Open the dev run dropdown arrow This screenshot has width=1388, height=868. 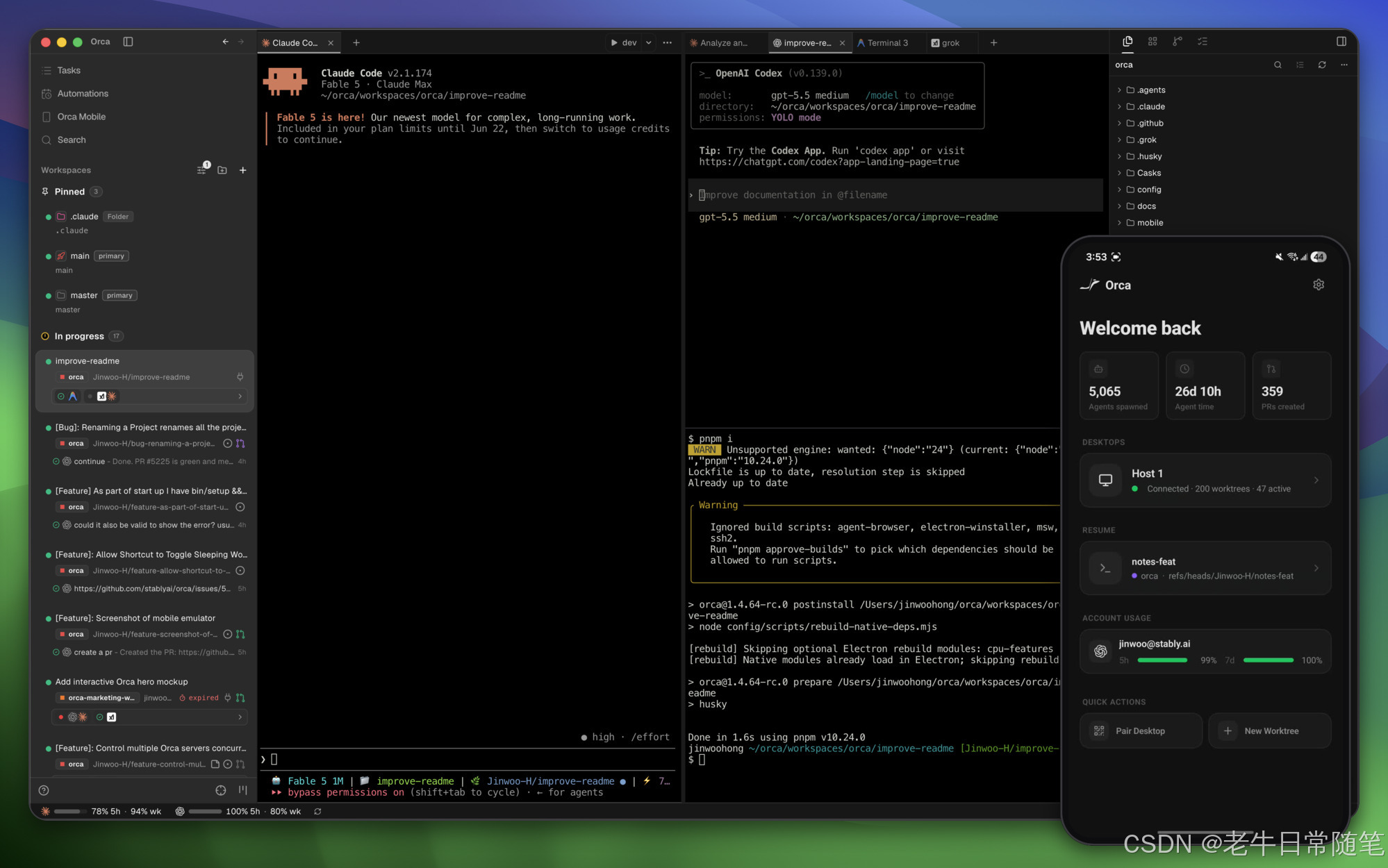click(x=649, y=42)
